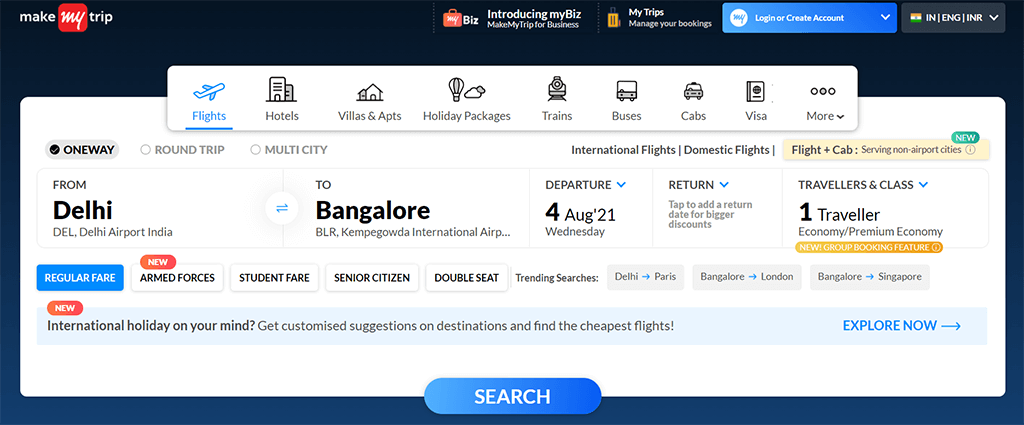Click the 'my' avatar icon in Login button

coord(739,18)
